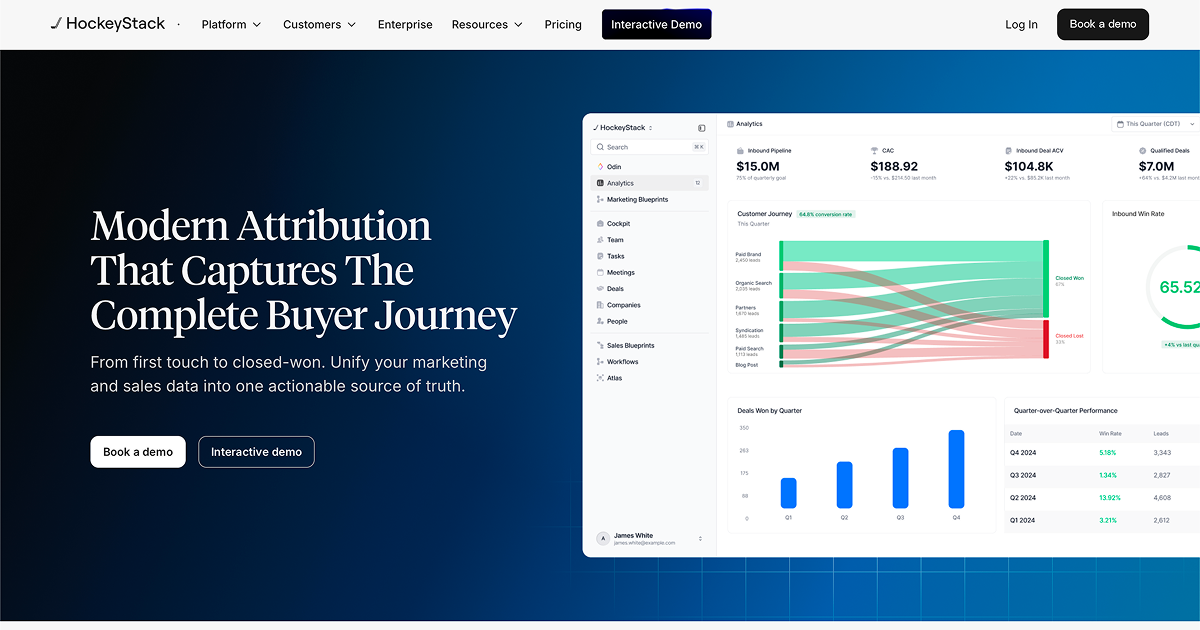Click the white Book a demo hero button

click(x=138, y=452)
